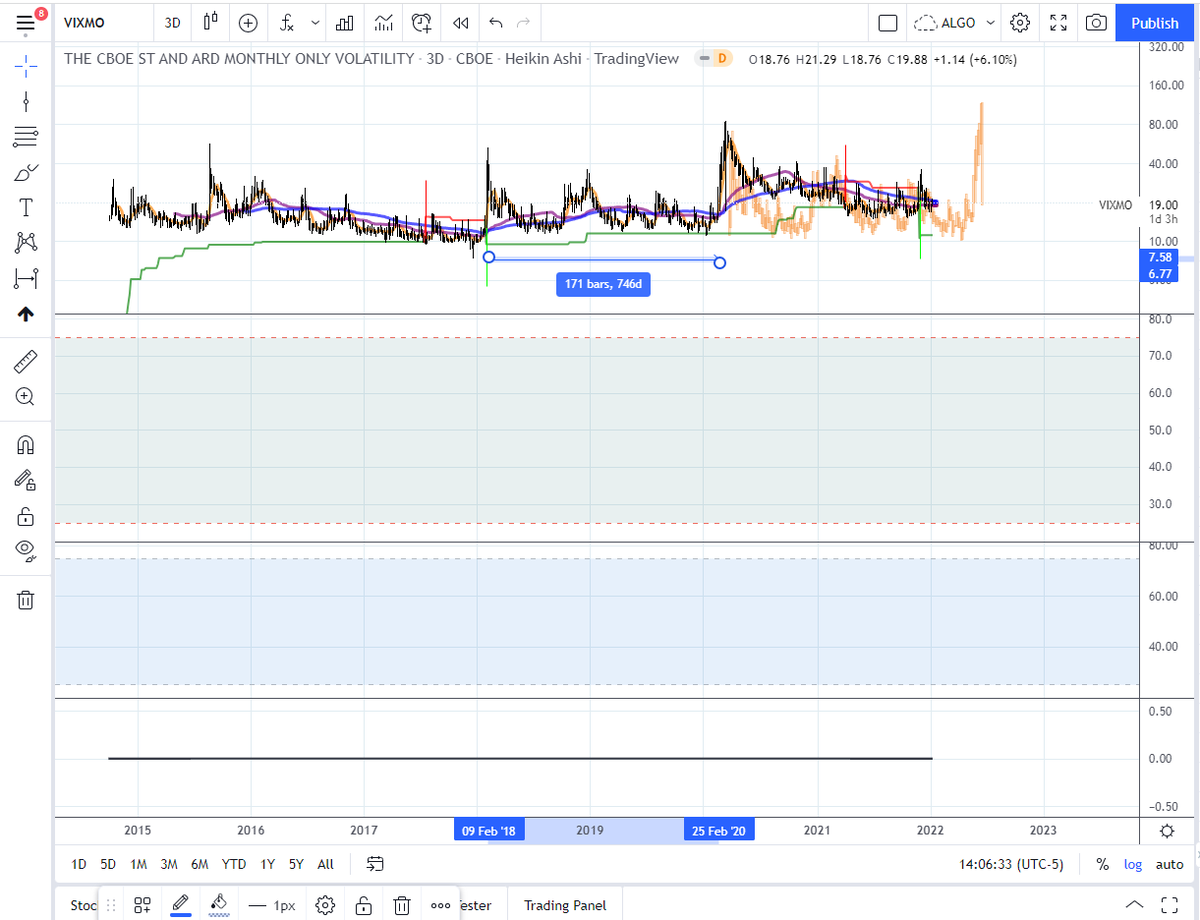This screenshot has width=1200, height=920.
Task: Set range to 3M
Action: pyautogui.click(x=169, y=864)
